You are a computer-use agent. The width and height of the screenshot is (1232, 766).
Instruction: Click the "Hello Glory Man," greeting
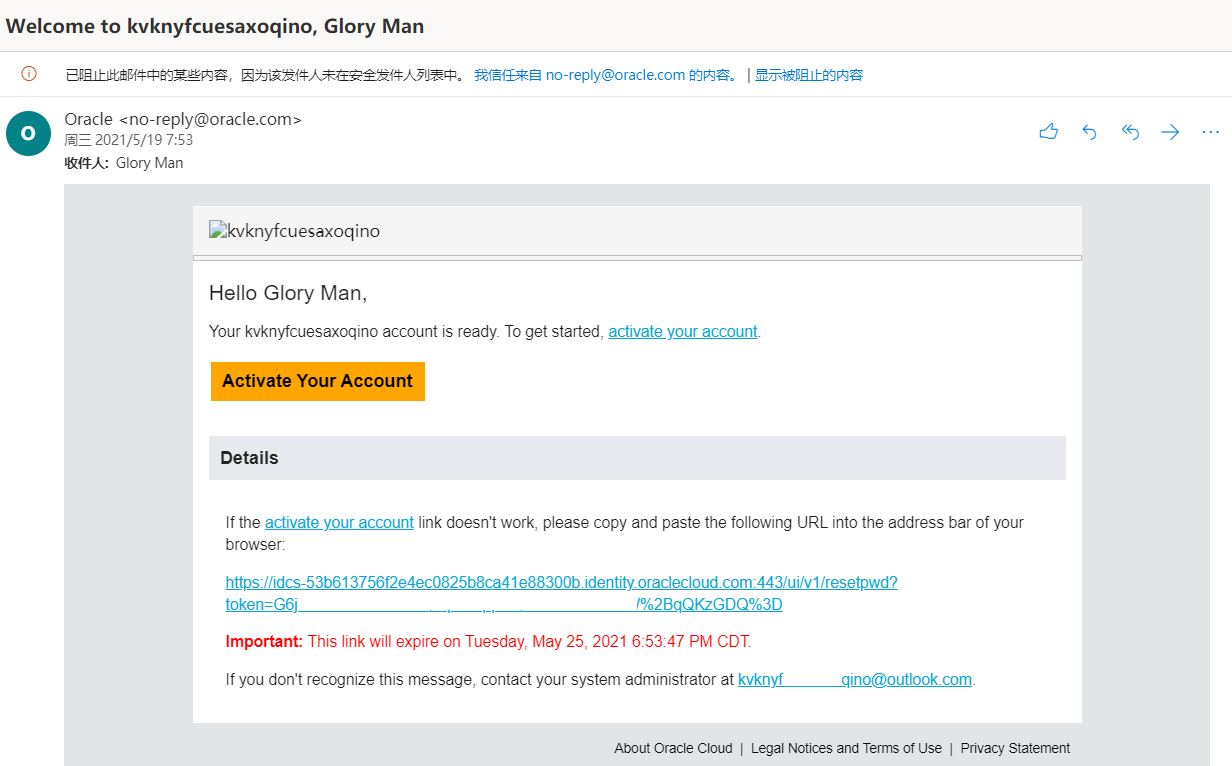288,293
